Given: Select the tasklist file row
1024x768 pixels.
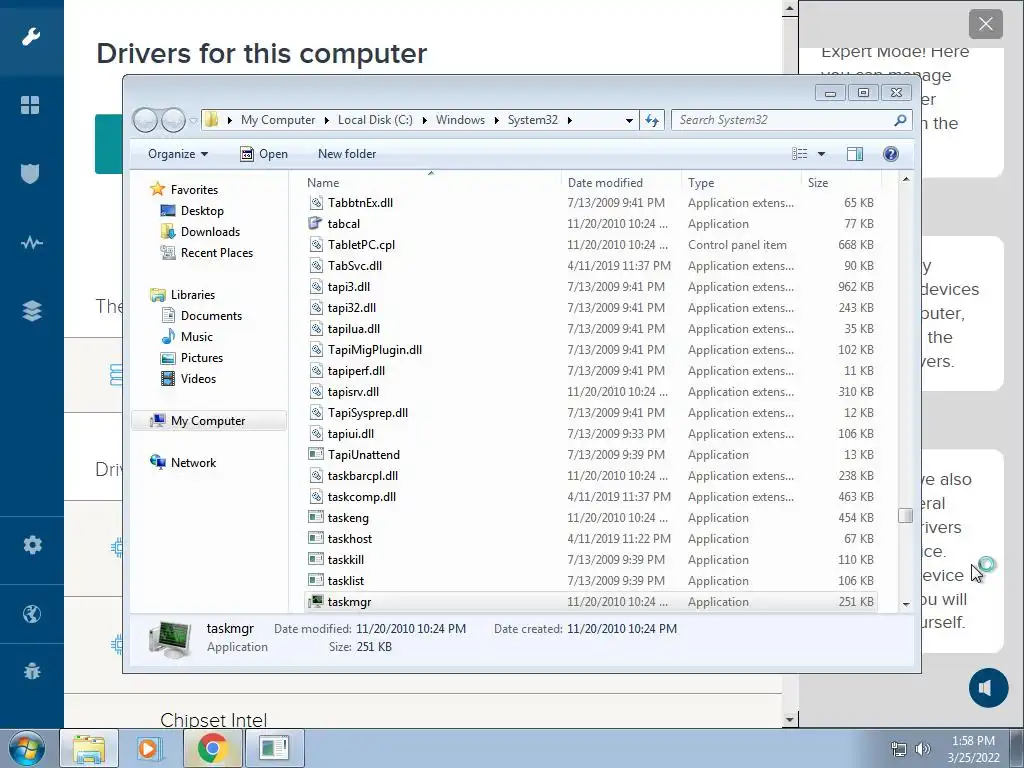Looking at the screenshot, I should 591,581.
